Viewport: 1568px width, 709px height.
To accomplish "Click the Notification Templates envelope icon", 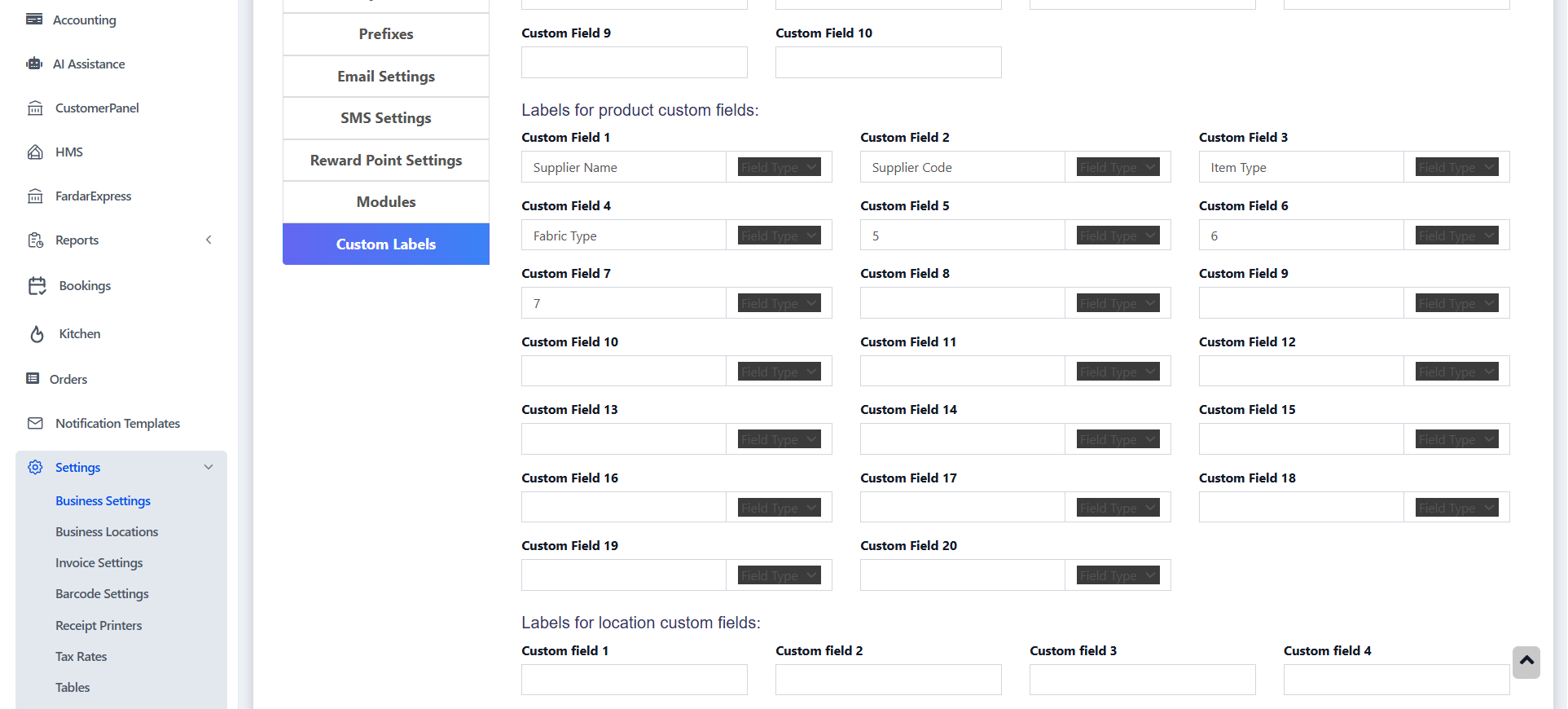I will coord(35,424).
